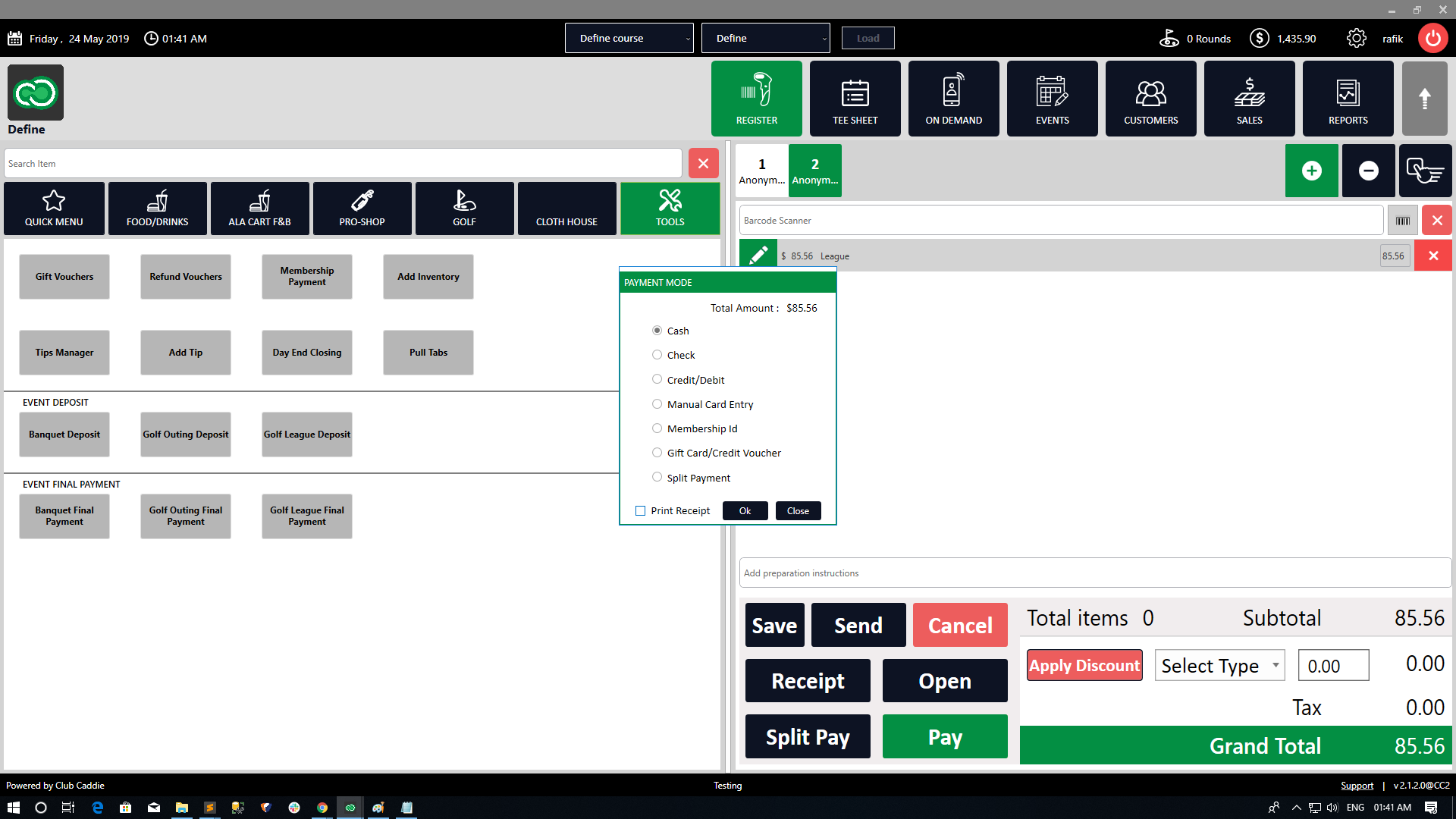Open the Tee Sheet module
Viewport: 1456px width, 819px height.
click(855, 99)
